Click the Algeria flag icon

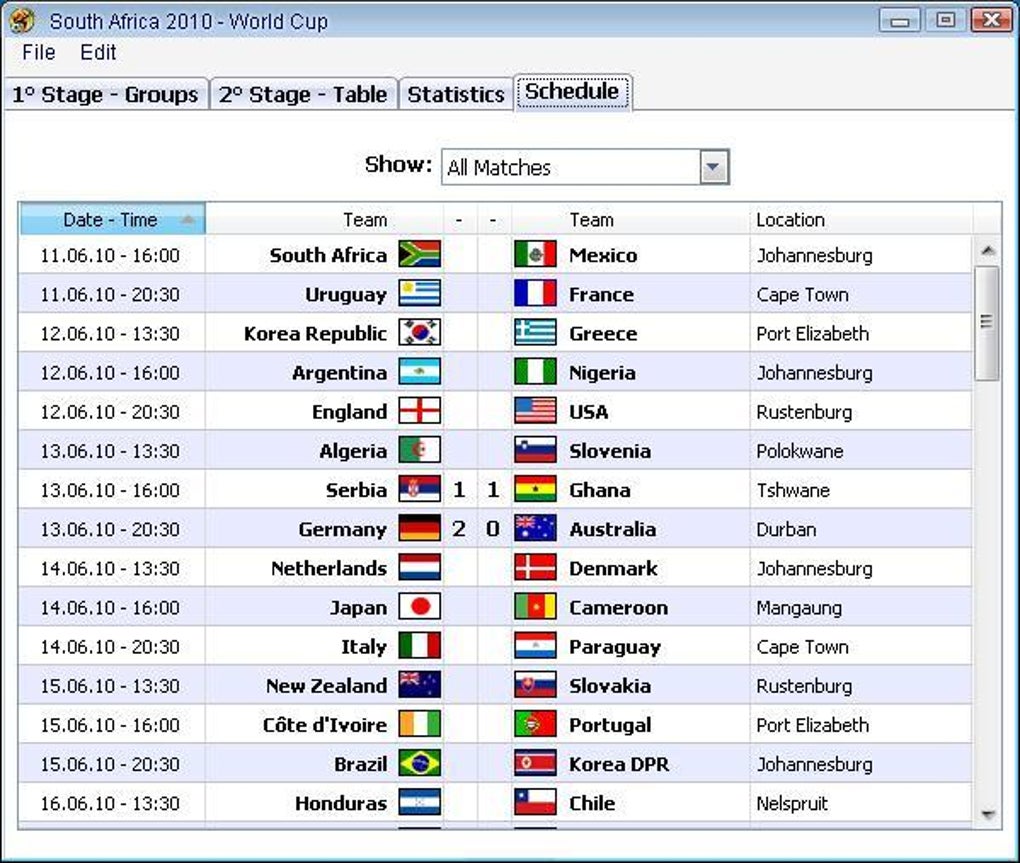click(419, 450)
